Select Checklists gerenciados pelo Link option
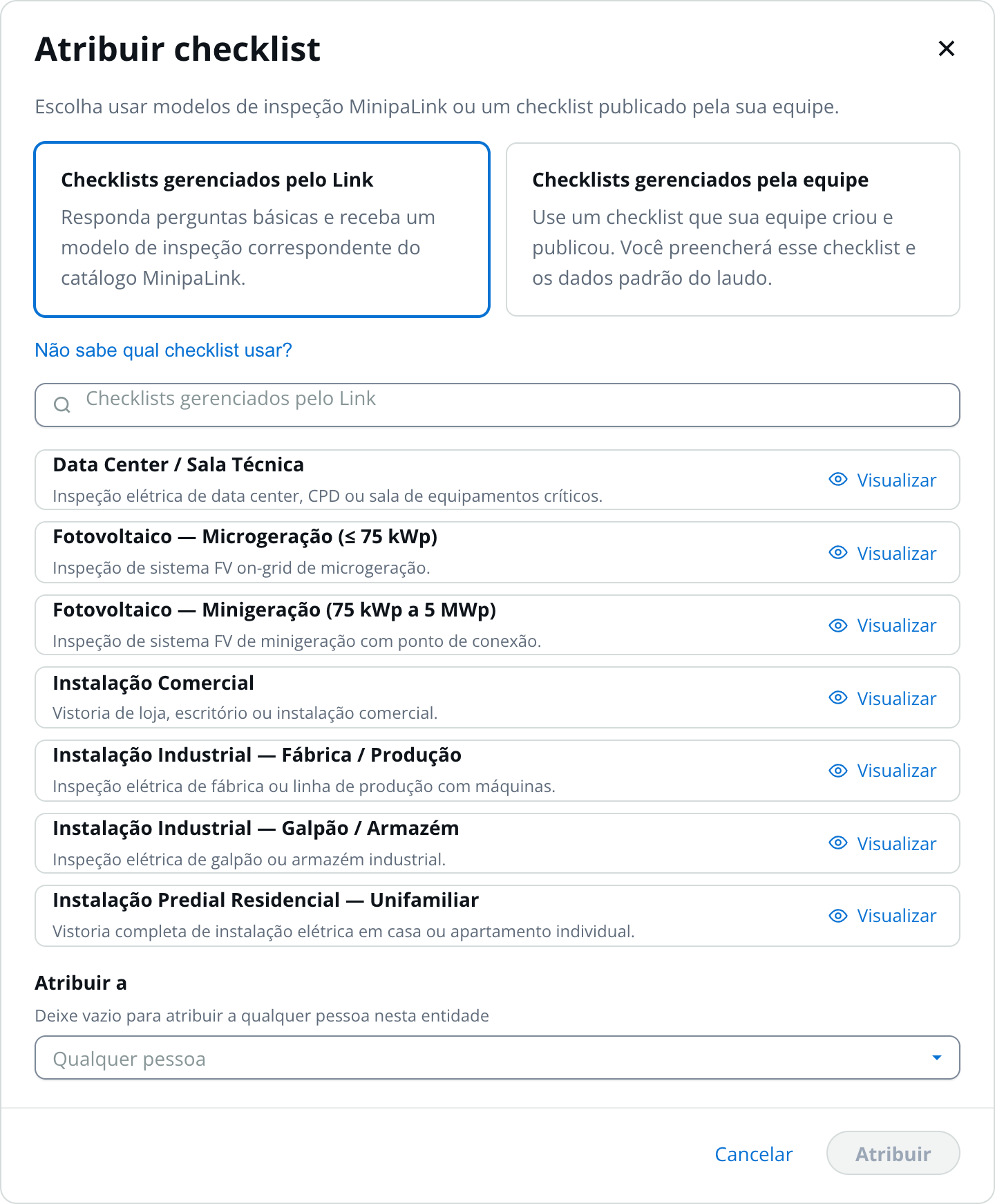 coord(262,229)
